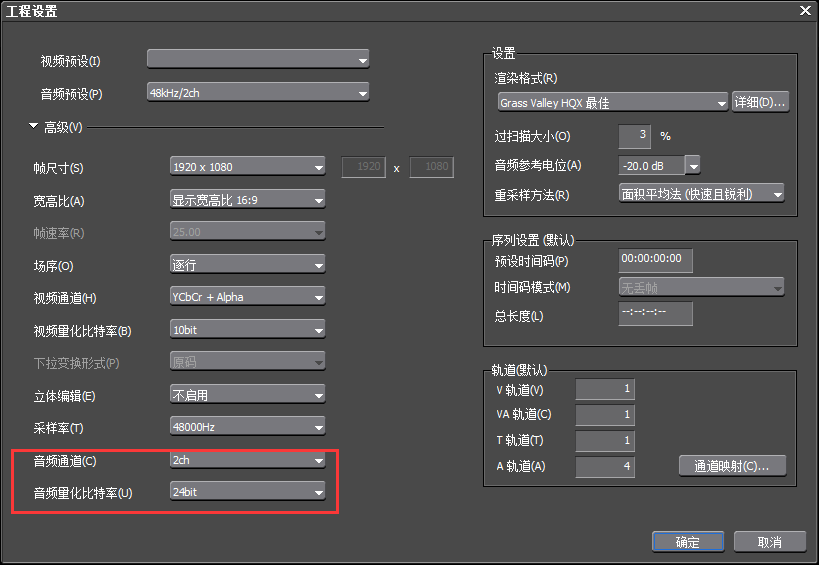This screenshot has width=819, height=565.
Task: Click the 音频通道(C) label
Action: [x=65, y=461]
